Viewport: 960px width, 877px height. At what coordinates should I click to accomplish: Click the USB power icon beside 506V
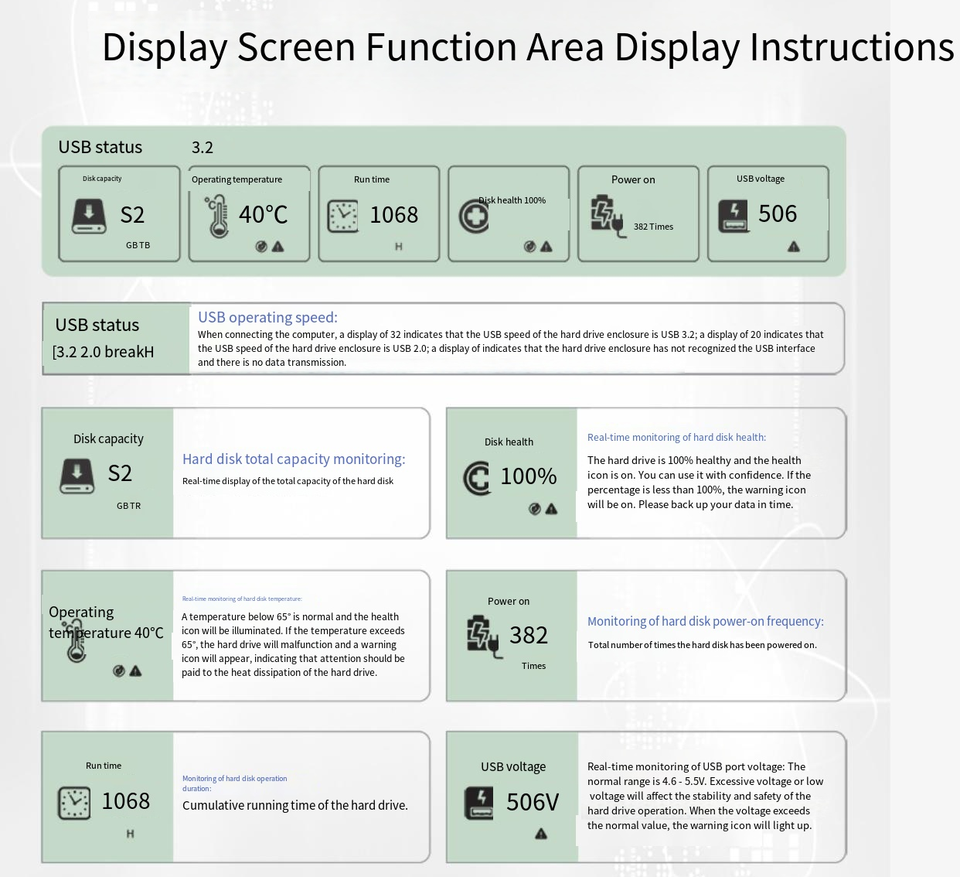point(479,804)
